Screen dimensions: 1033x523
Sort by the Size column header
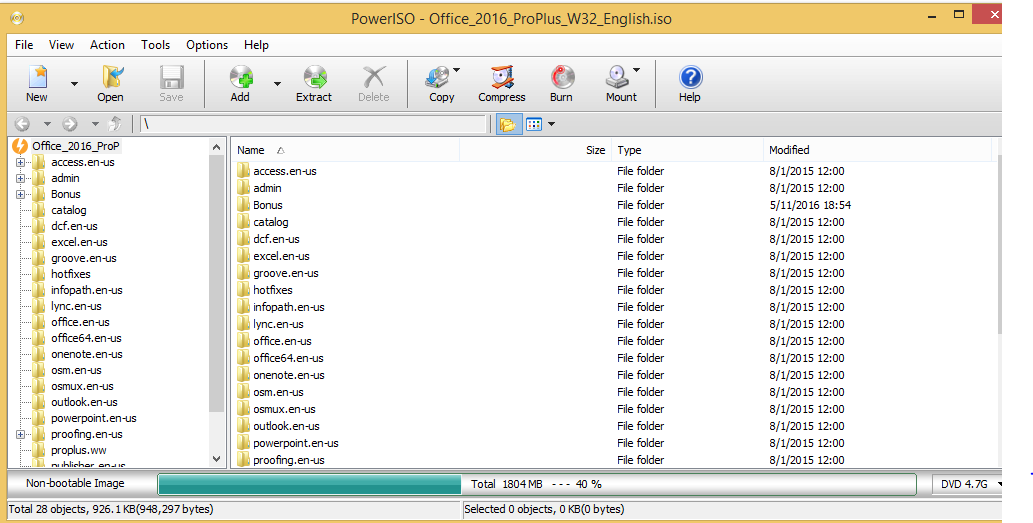tap(536, 150)
